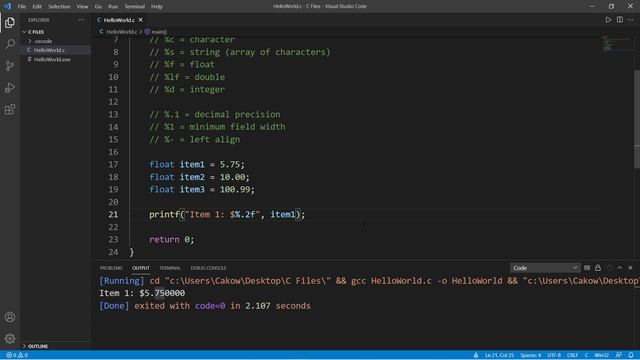This screenshot has width=640, height=360.
Task: Place cursor on line 21 printf statement
Action: pyautogui.click(x=227, y=214)
